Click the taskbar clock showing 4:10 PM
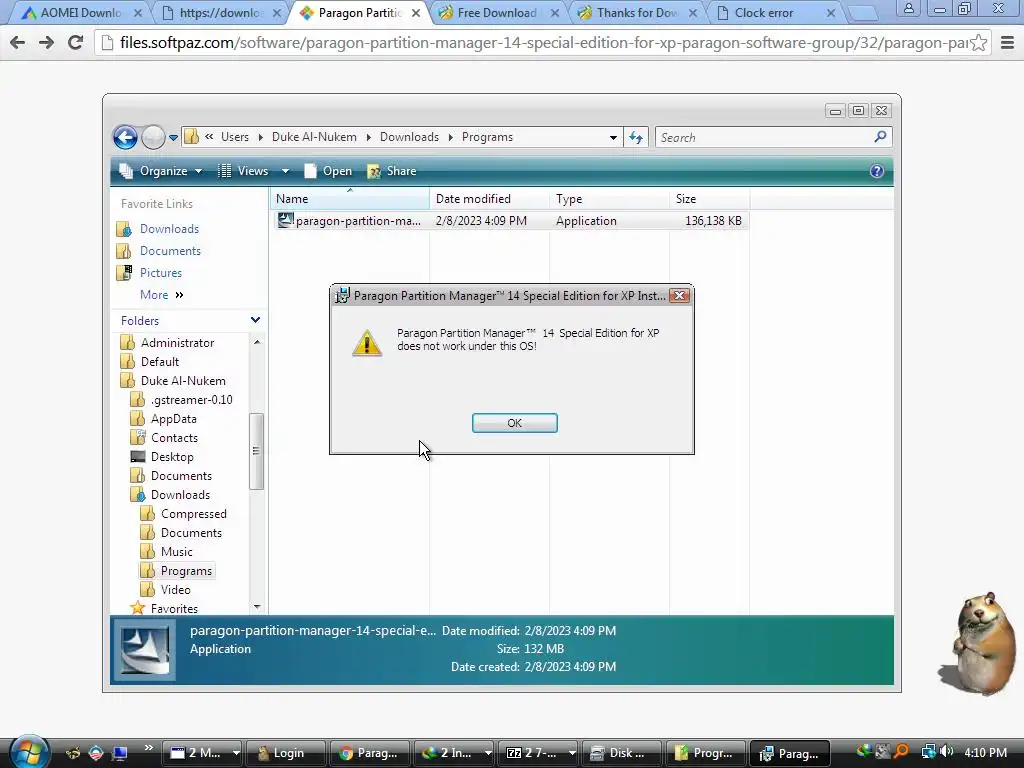The width and height of the screenshot is (1024, 768). 985,753
